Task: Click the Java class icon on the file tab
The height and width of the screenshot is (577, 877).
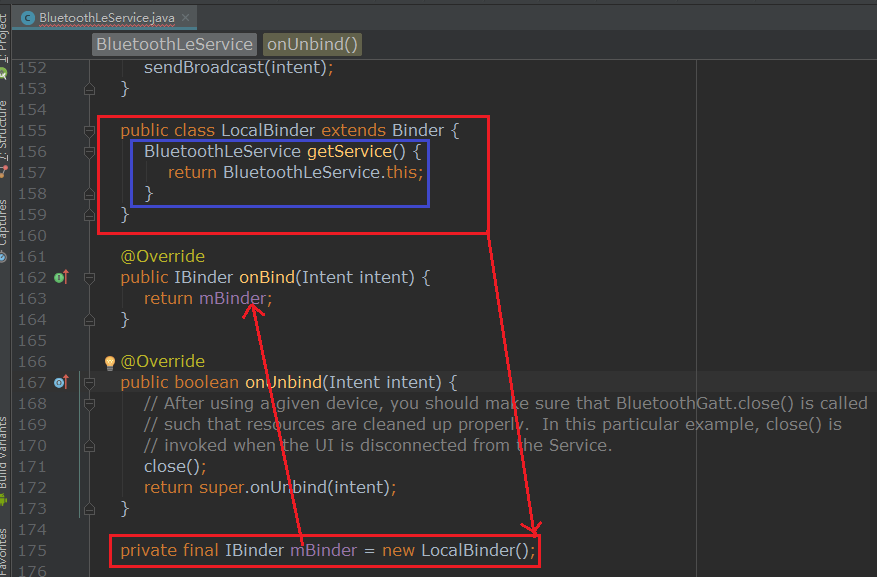Action: [x=28, y=18]
